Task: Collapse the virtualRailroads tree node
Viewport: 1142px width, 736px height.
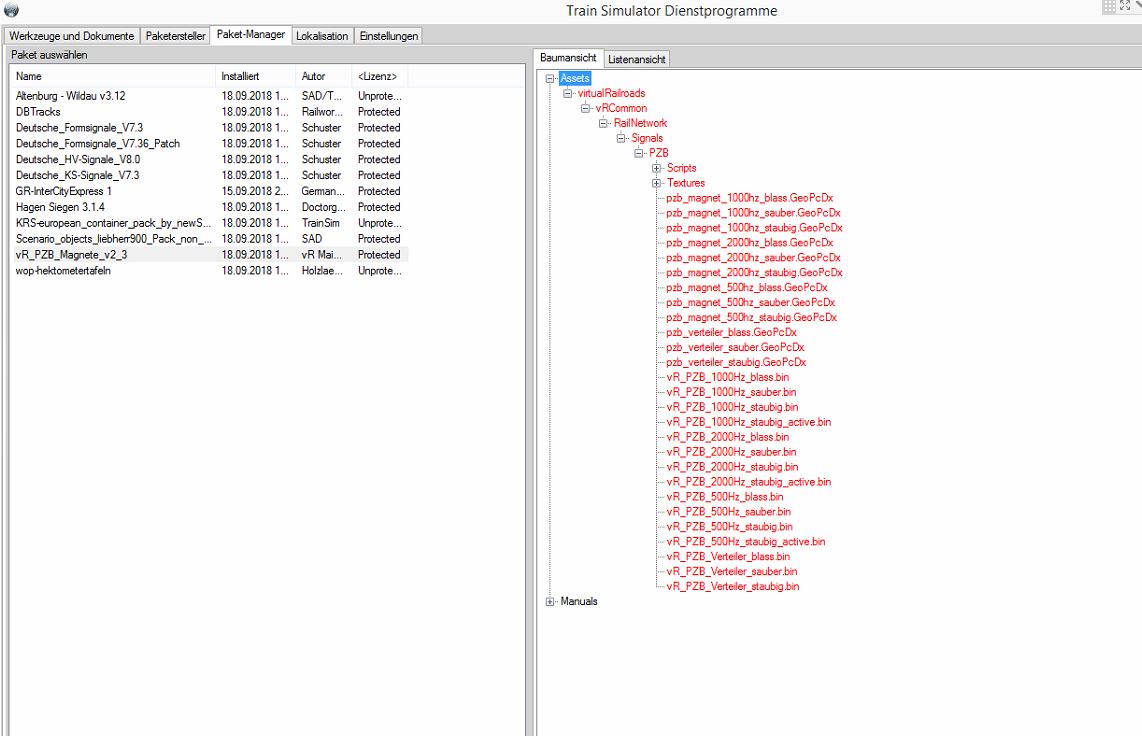Action: pos(567,93)
